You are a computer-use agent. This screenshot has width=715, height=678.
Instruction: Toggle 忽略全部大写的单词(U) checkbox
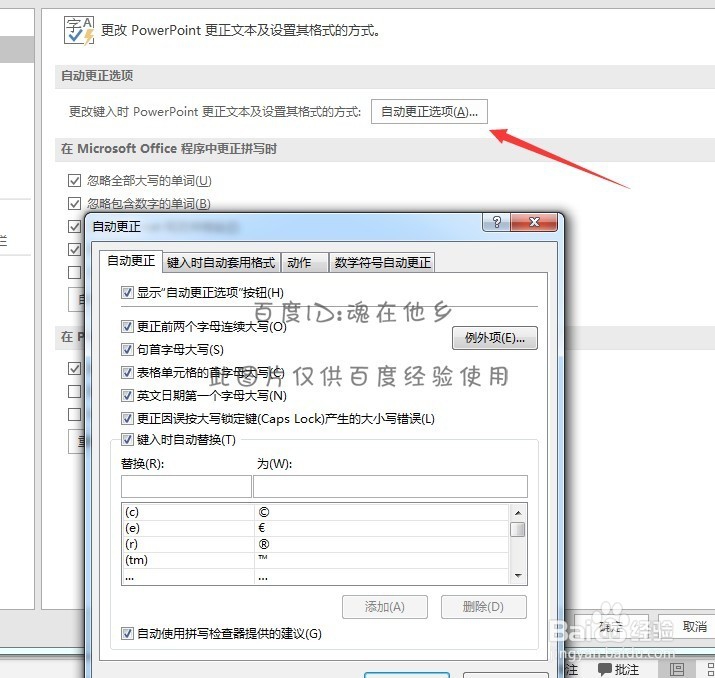74,181
